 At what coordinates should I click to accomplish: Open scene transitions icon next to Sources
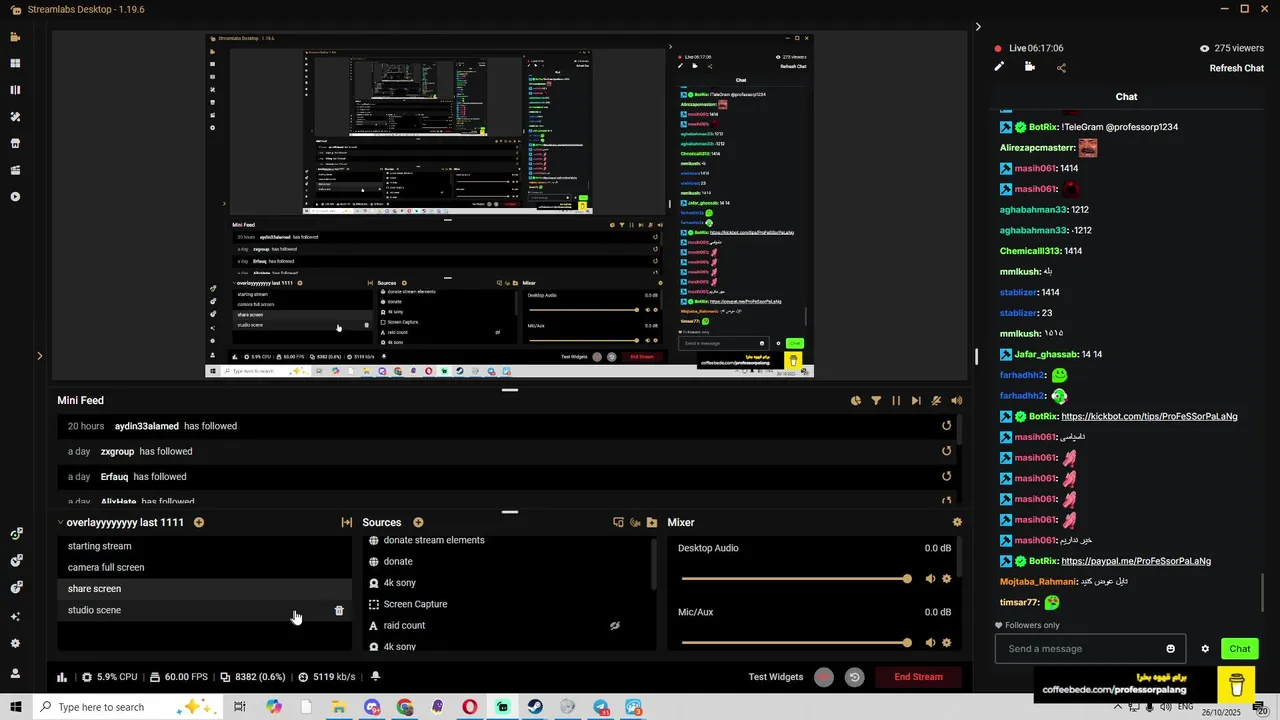click(x=347, y=522)
